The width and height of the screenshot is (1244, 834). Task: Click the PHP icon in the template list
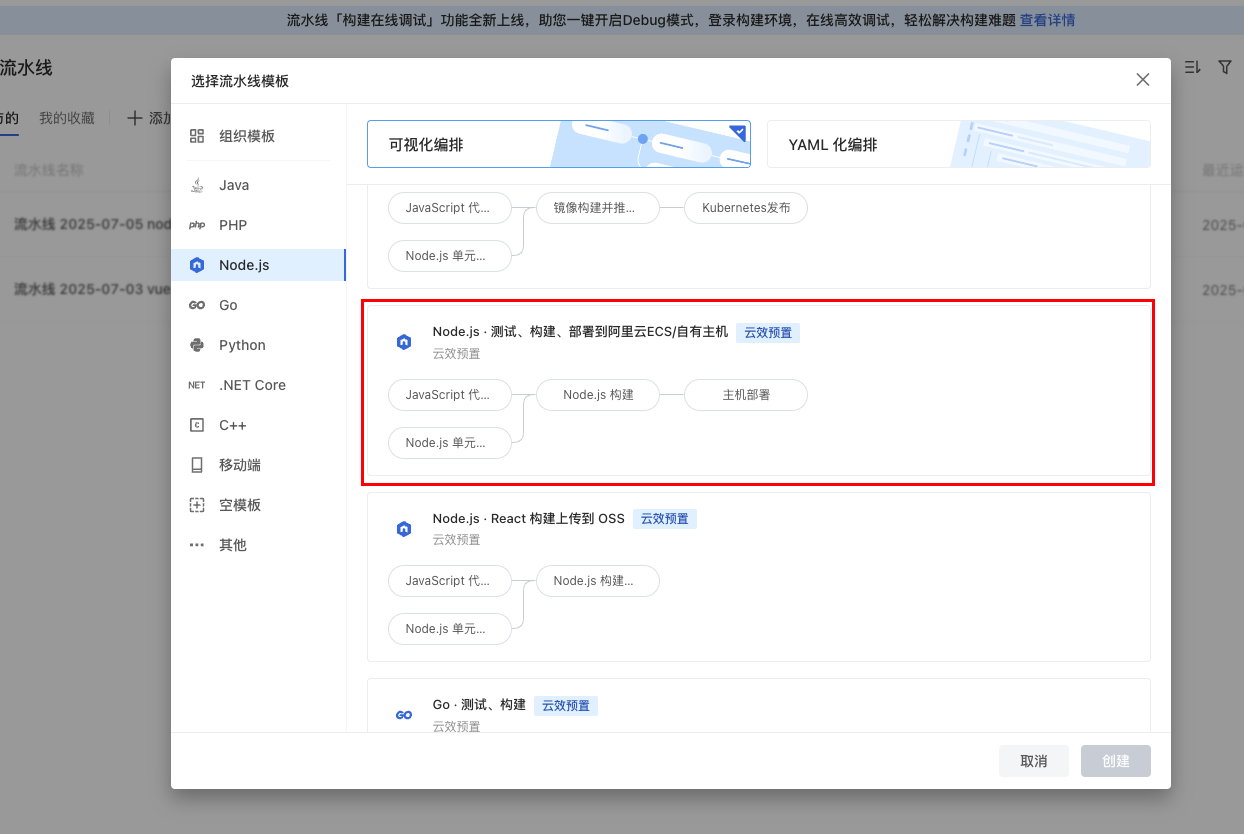[197, 225]
